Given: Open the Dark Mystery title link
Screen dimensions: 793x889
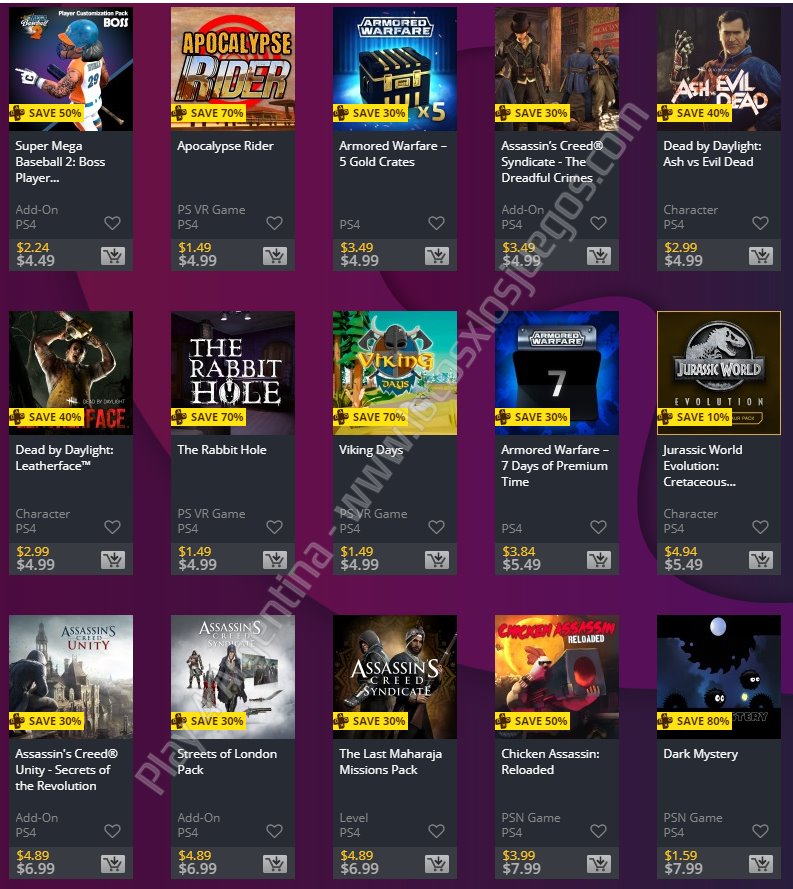Looking at the screenshot, I should point(701,753).
